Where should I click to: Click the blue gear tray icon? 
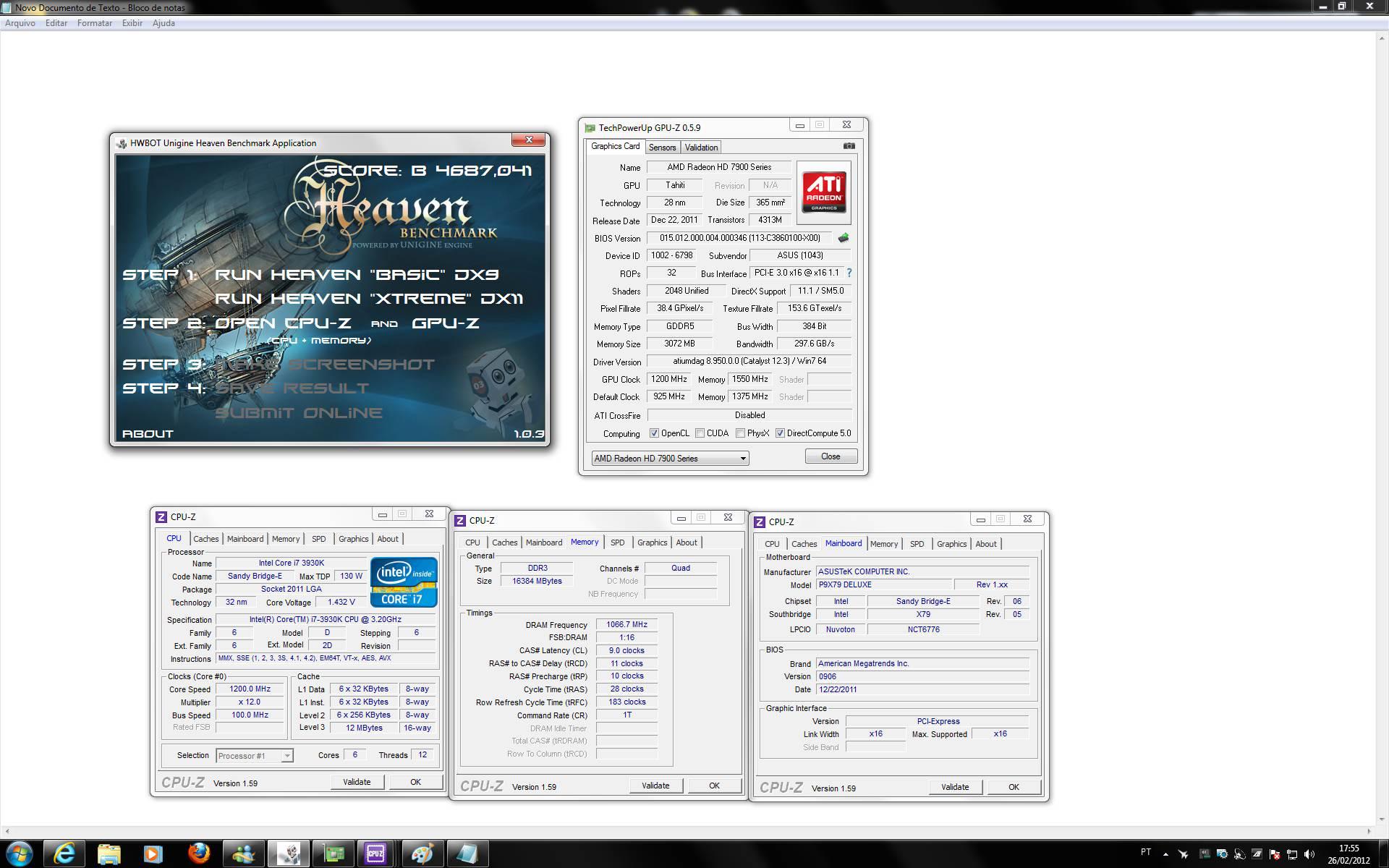(1222, 854)
